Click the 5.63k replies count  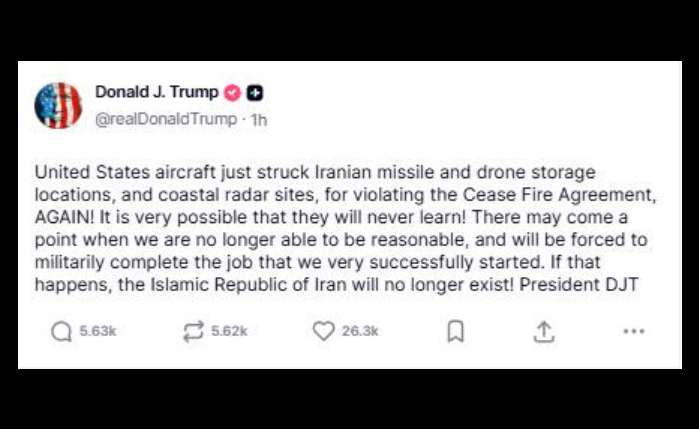98,331
